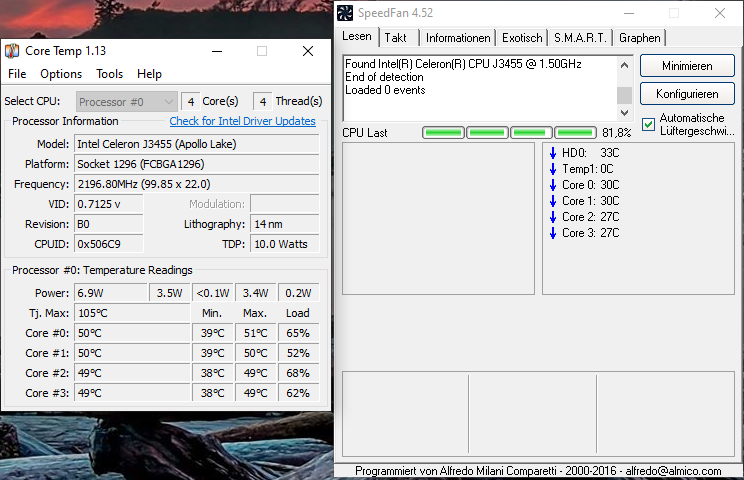Click the SpeedFan fan logo icon
This screenshot has width=744, height=480.
point(345,13)
